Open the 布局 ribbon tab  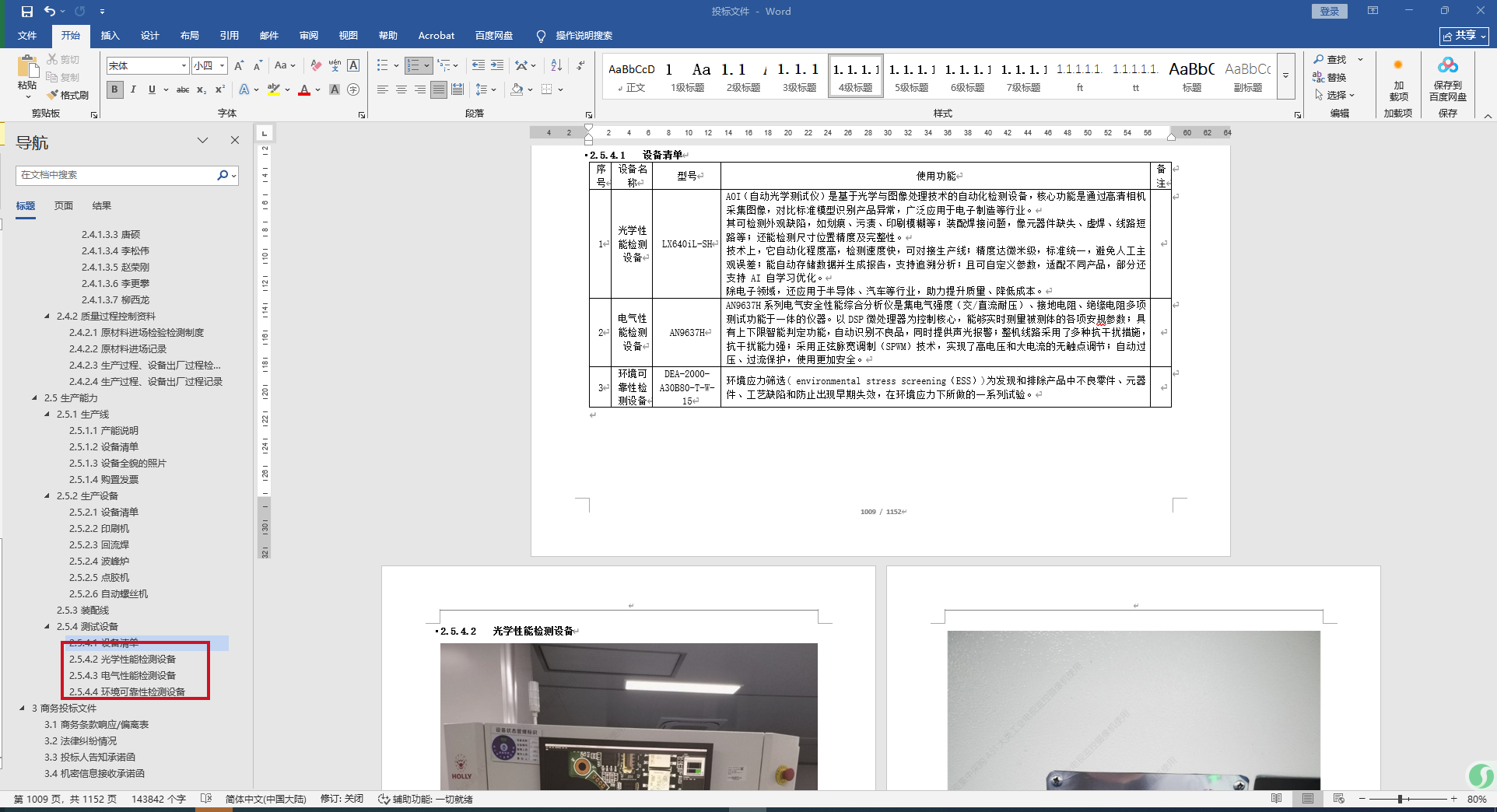(x=189, y=36)
